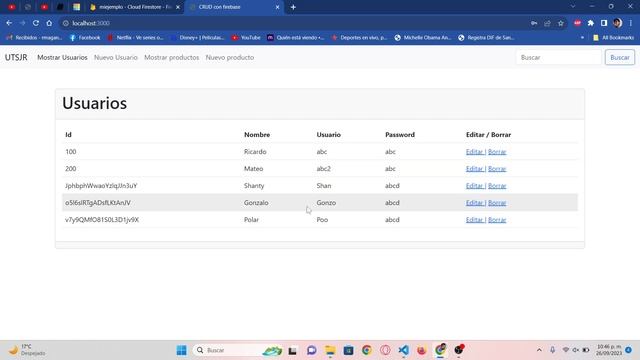Click Borrar for user Gonzalo
This screenshot has height=360, width=640.
pyautogui.click(x=497, y=203)
